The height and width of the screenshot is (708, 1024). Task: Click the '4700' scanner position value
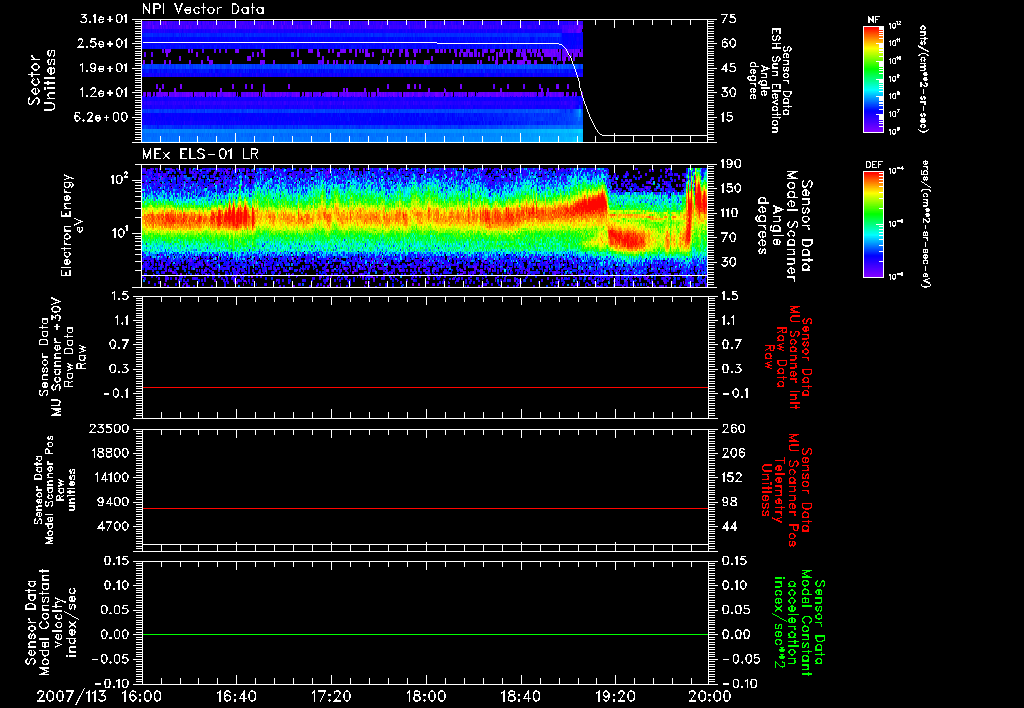coord(114,526)
